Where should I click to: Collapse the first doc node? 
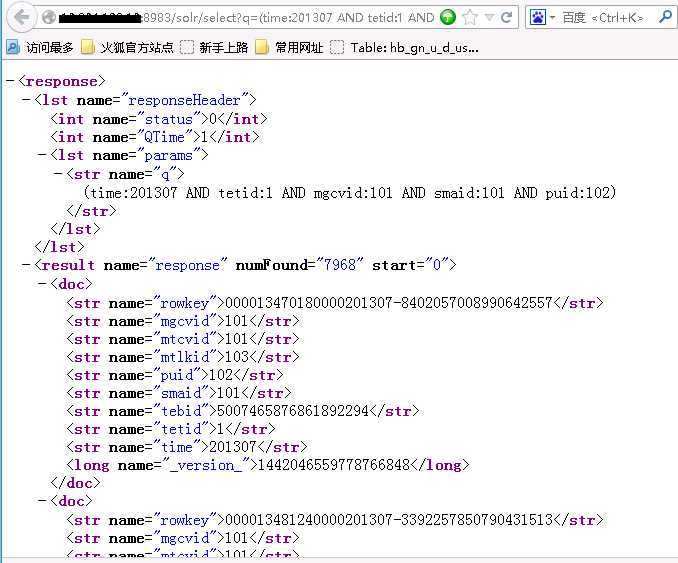pos(42,283)
